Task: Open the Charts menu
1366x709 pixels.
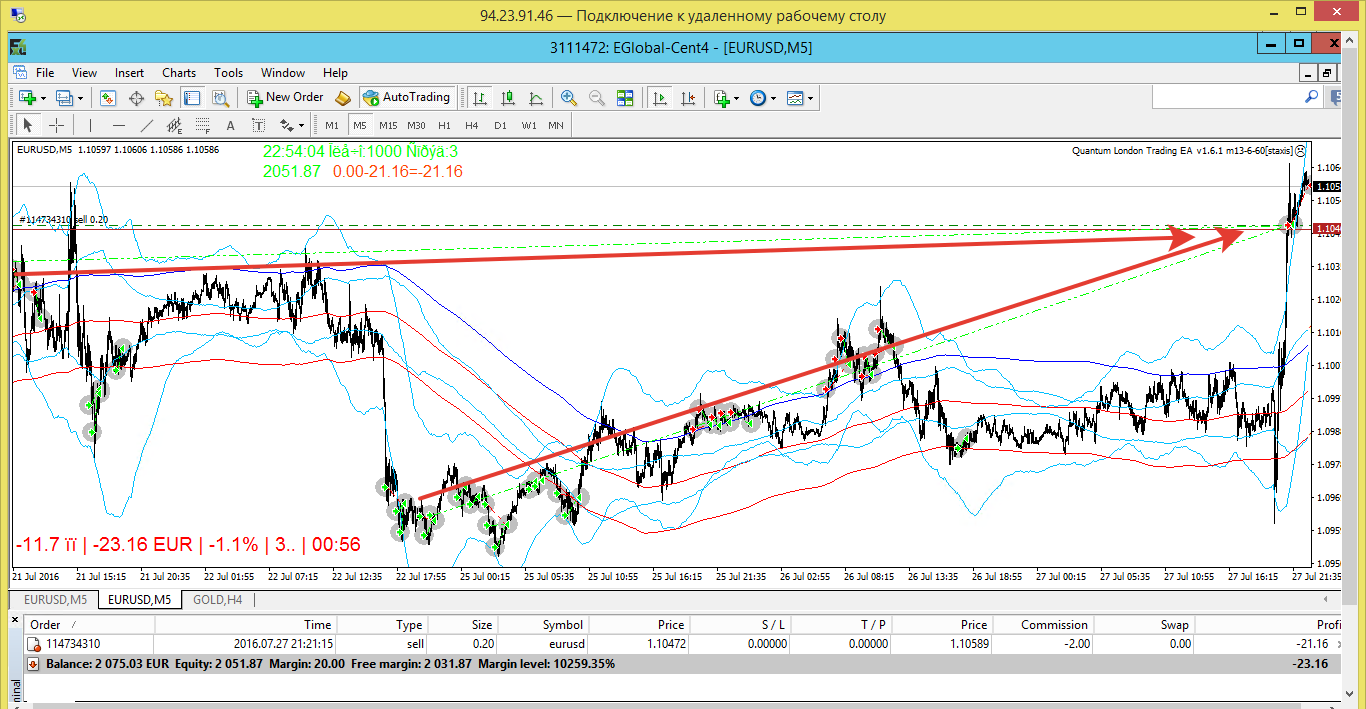Action: [x=179, y=72]
